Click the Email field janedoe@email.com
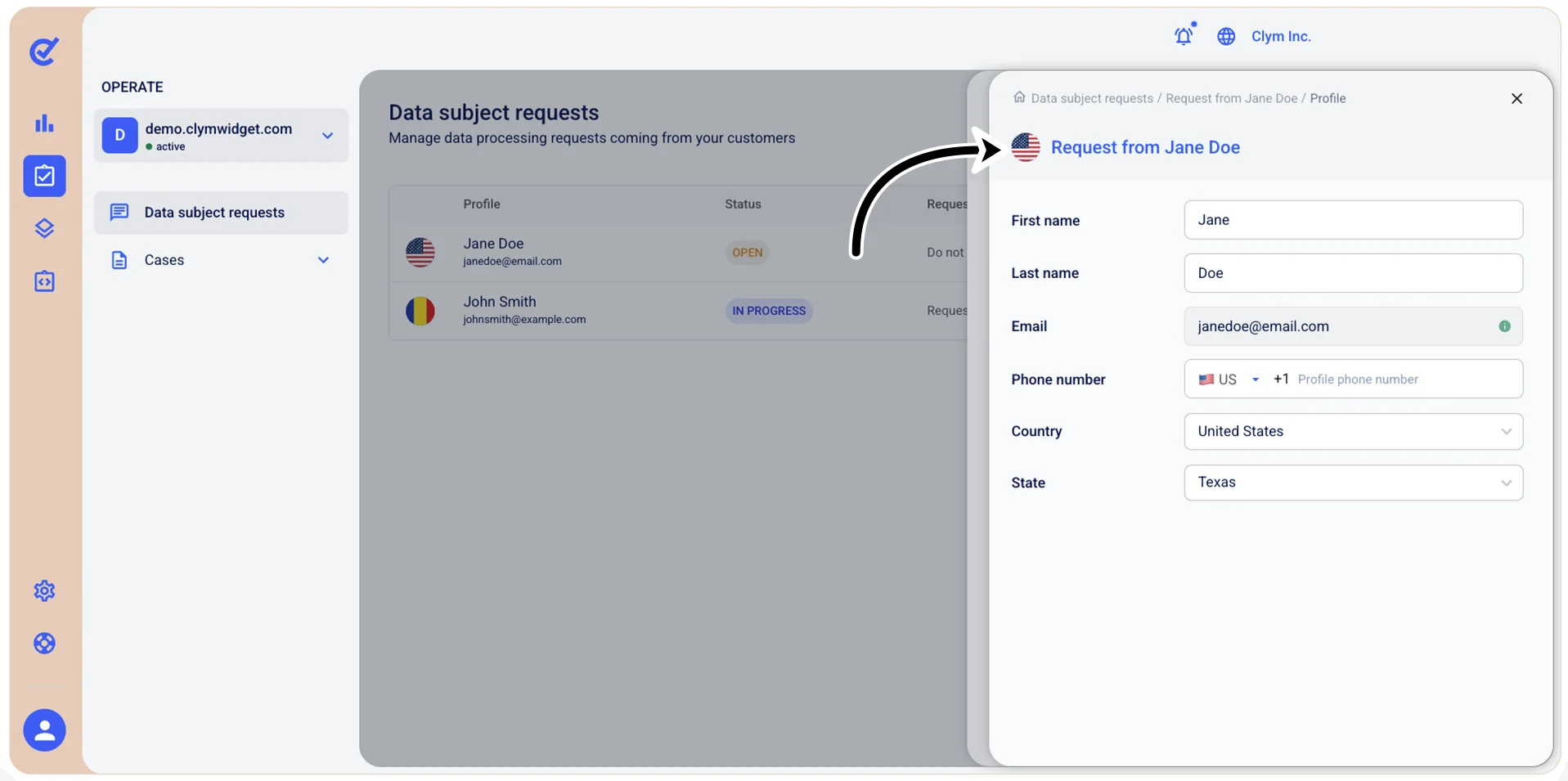Viewport: 1568px width, 781px height. click(1353, 326)
